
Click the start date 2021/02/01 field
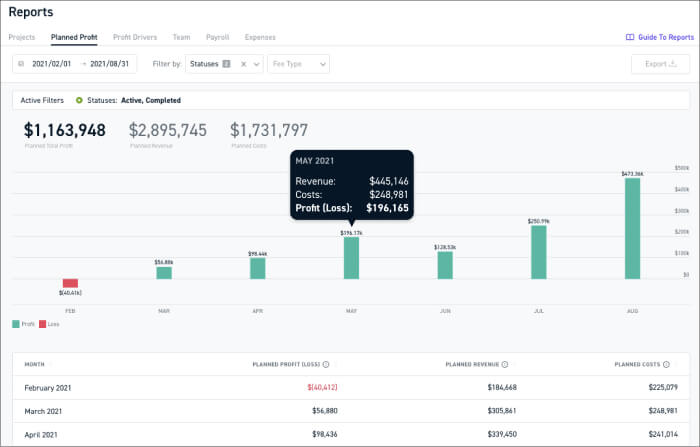[x=53, y=64]
